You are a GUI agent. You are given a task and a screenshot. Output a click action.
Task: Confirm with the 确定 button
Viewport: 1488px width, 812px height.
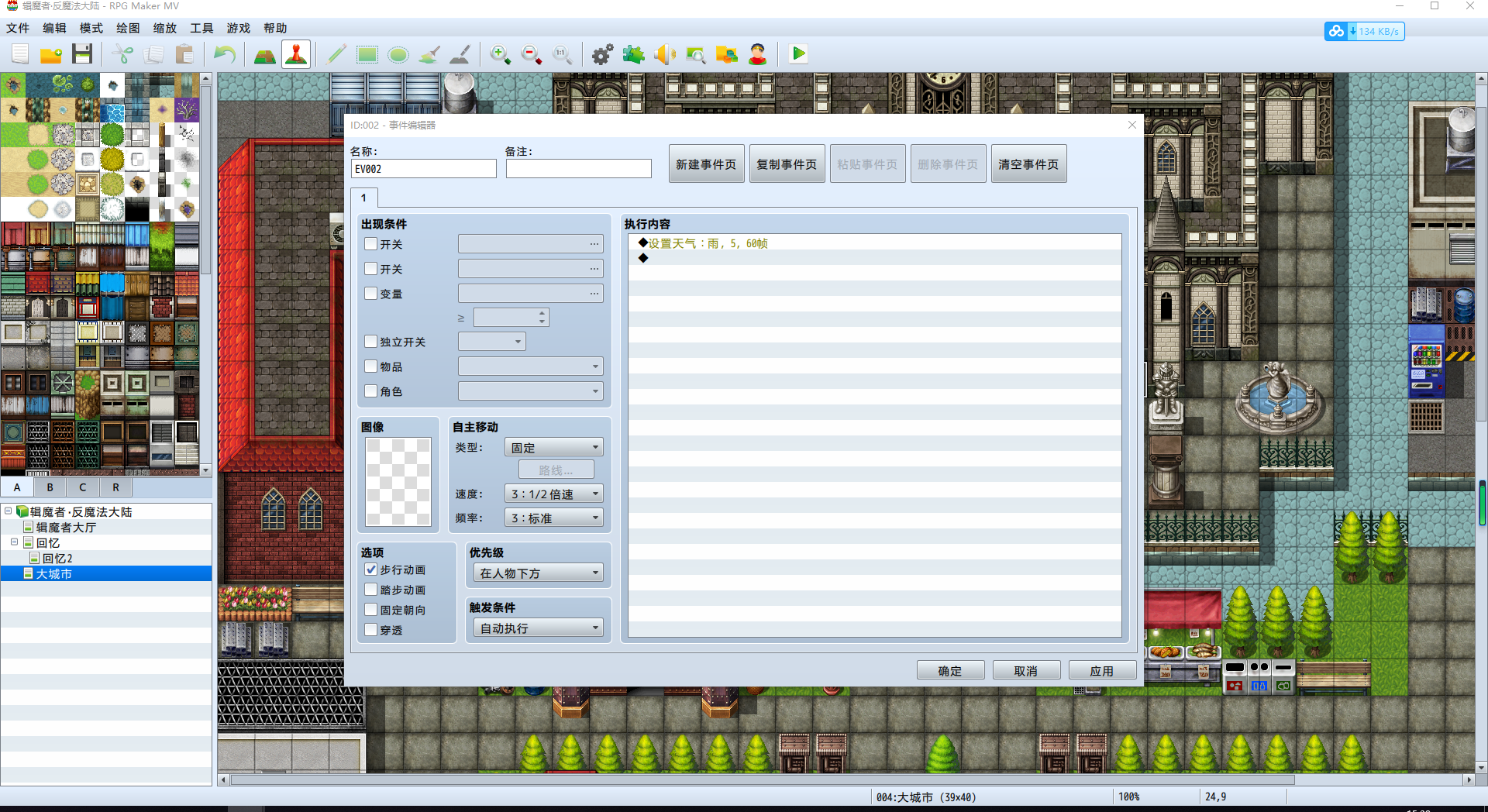pyautogui.click(x=951, y=671)
